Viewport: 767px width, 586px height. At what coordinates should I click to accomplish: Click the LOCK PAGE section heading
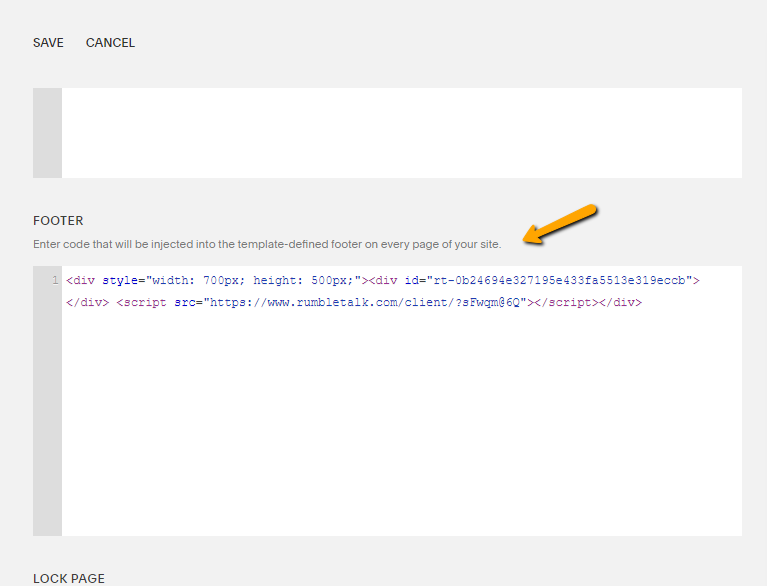pos(69,579)
